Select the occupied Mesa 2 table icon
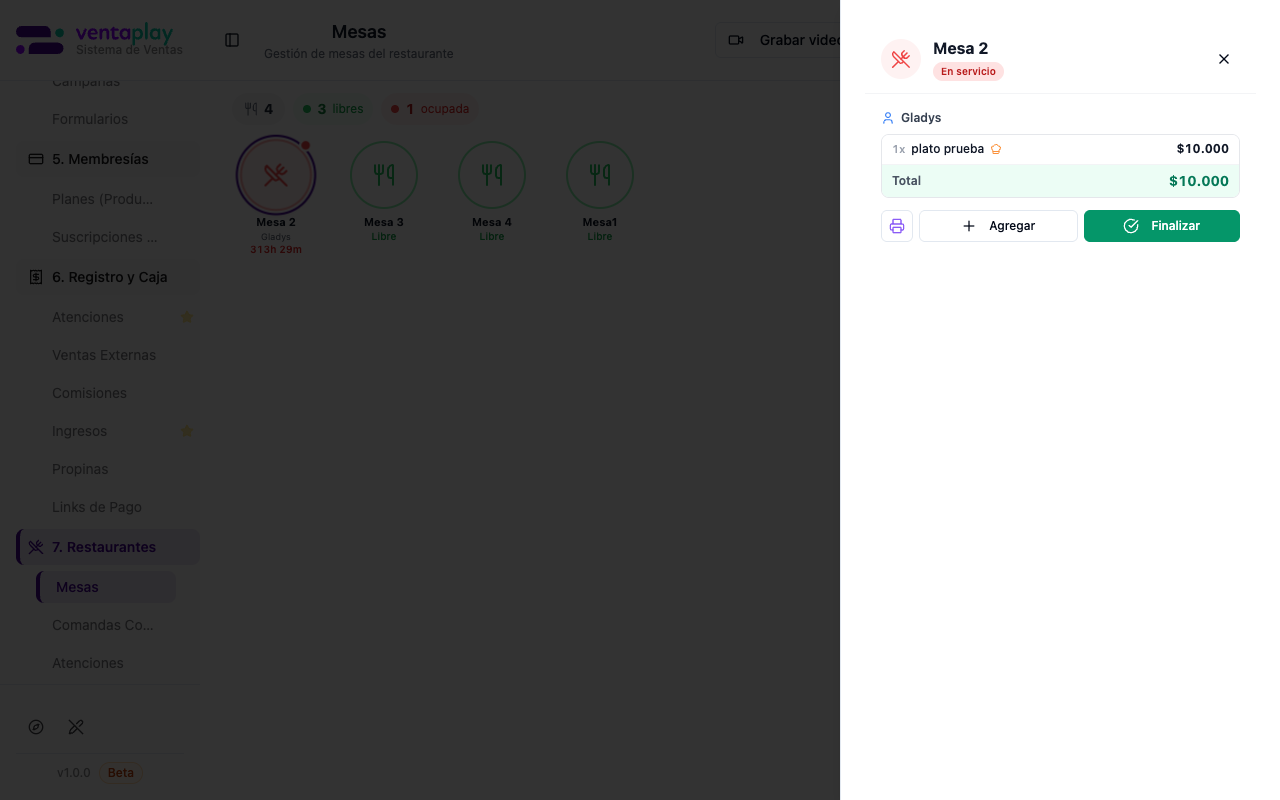The width and height of the screenshot is (1280, 800). point(276,175)
